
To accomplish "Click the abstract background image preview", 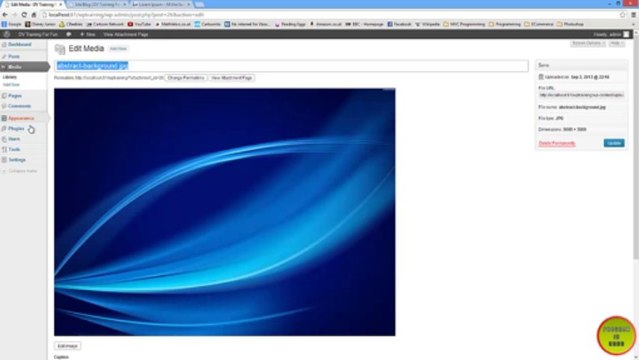I will (x=225, y=212).
